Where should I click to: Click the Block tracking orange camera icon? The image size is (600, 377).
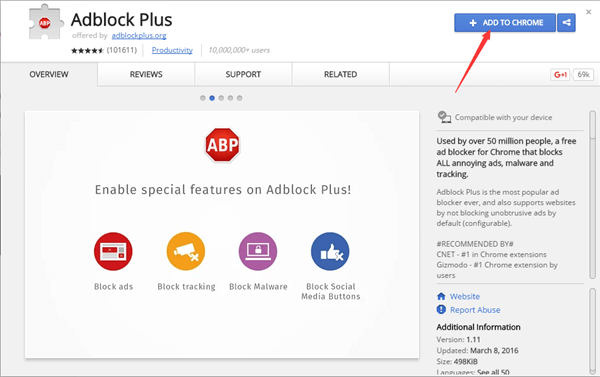click(186, 251)
